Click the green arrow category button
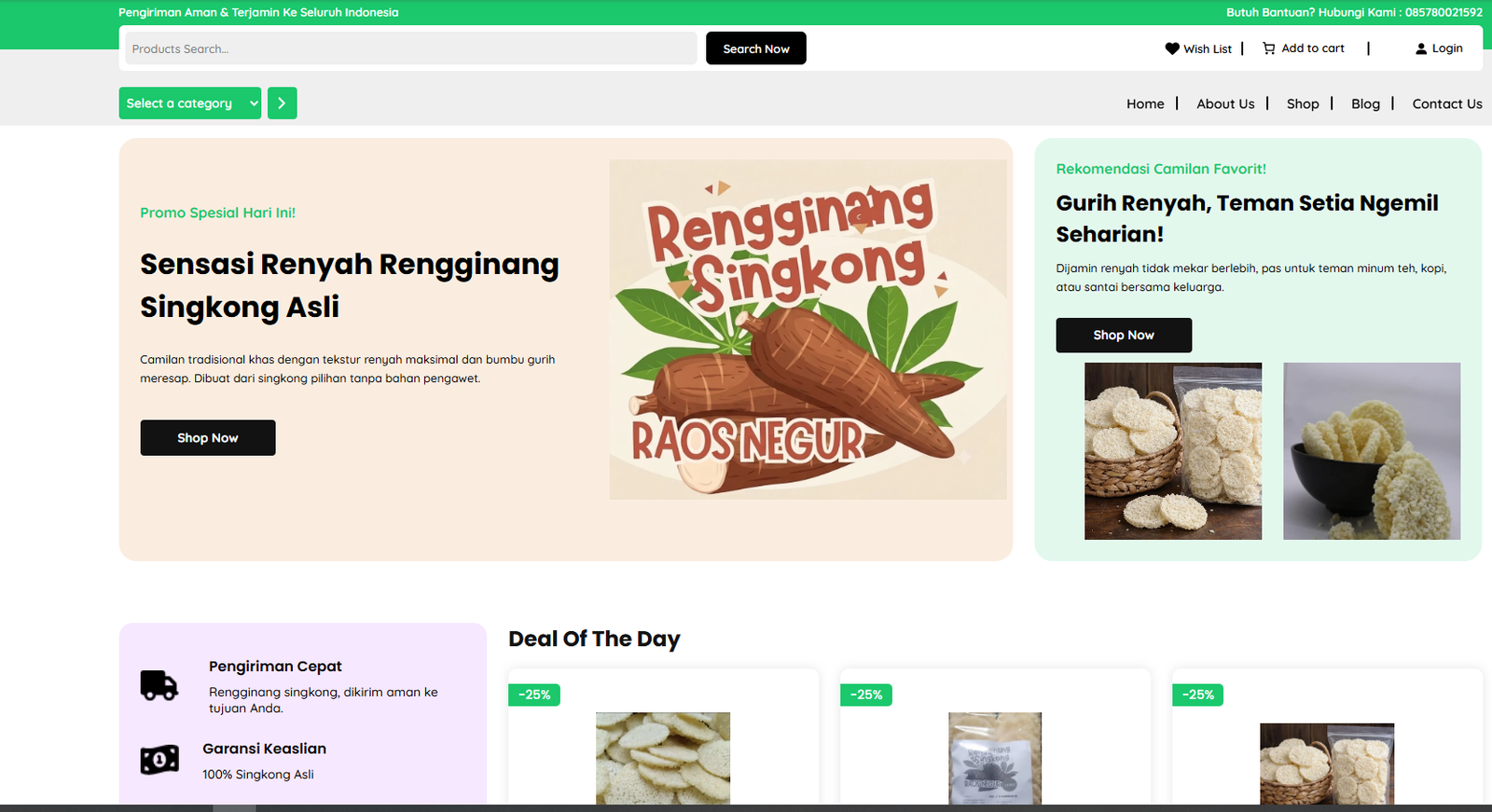The height and width of the screenshot is (812, 1492). click(x=283, y=103)
